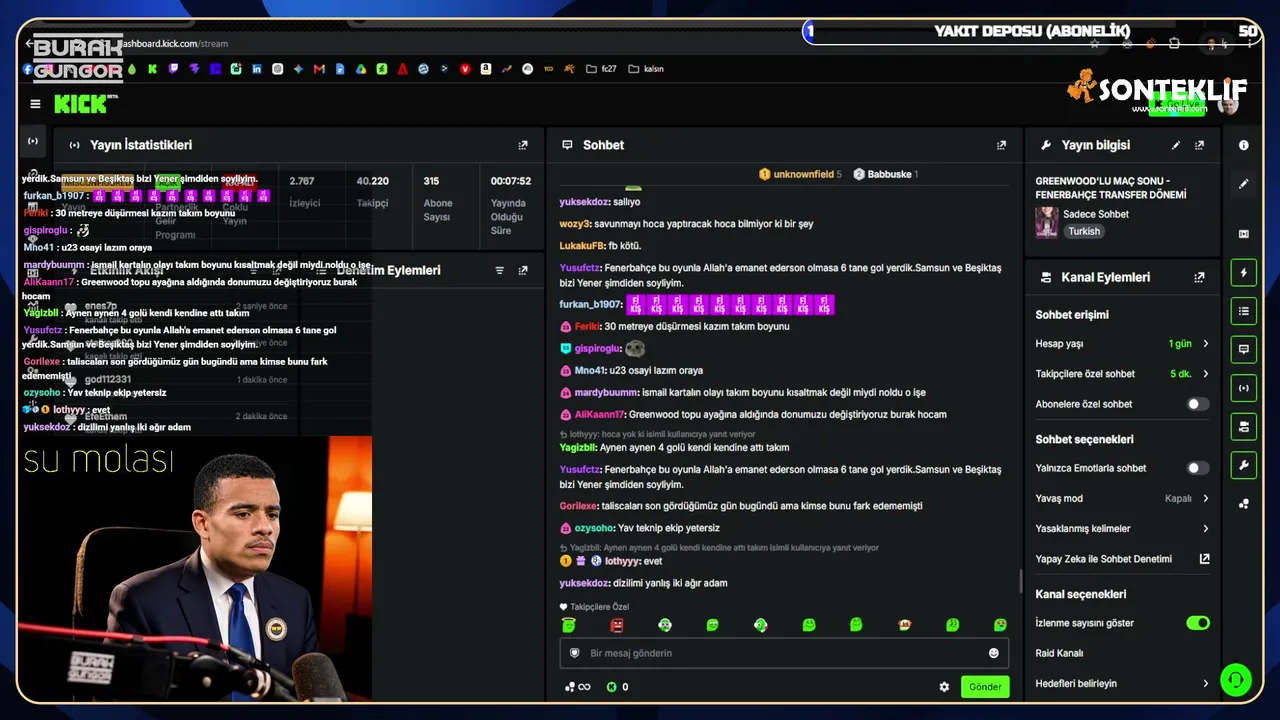
Task: Click username gispiroglu in the Sohbet panel
Action: 597,349
